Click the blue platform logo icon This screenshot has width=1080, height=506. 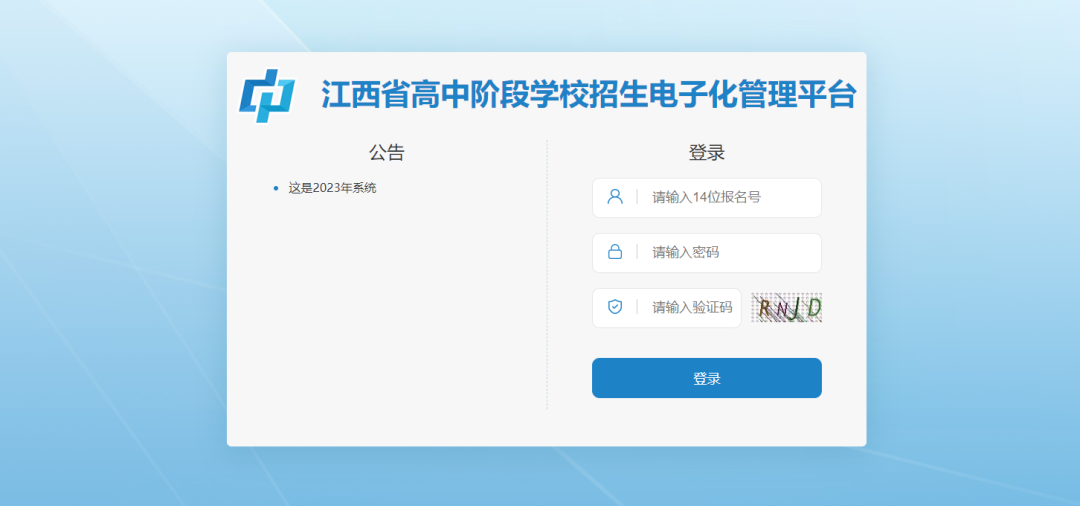(267, 96)
